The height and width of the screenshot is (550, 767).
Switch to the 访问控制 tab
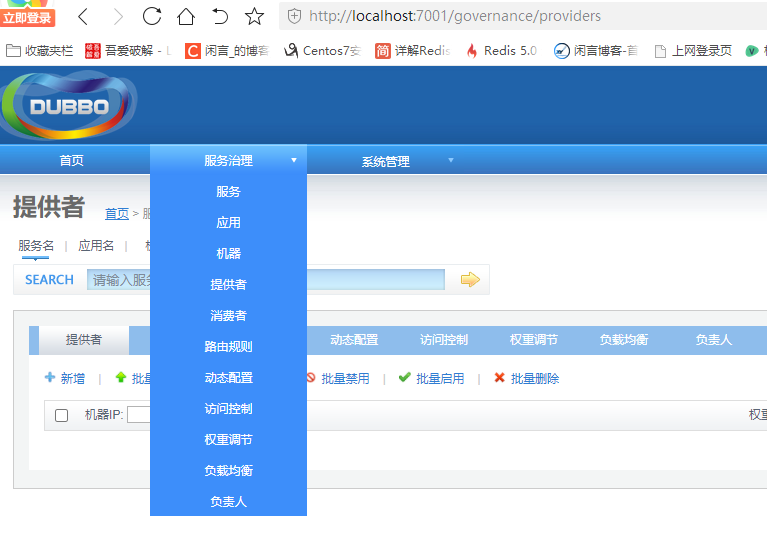444,340
